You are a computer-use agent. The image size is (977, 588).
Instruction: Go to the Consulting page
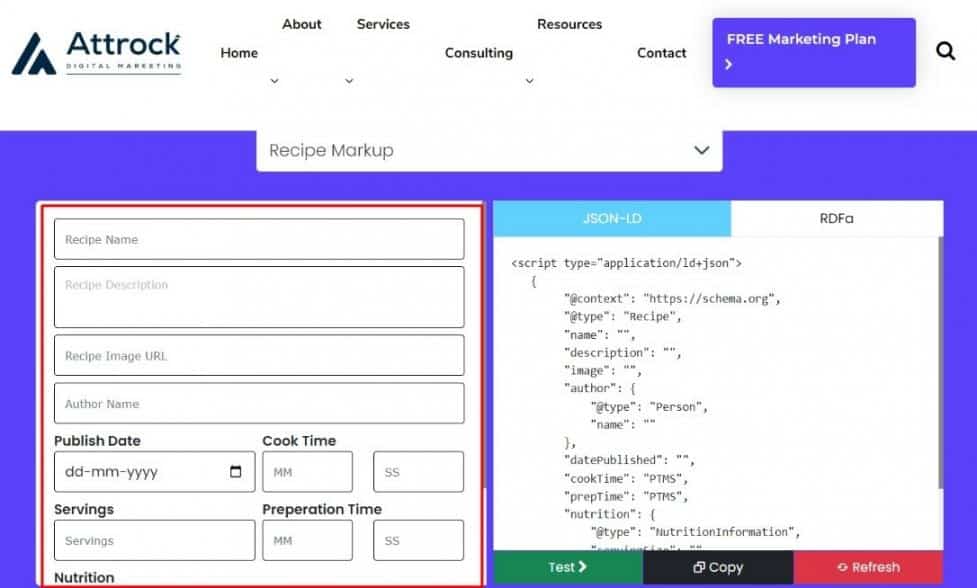(478, 53)
